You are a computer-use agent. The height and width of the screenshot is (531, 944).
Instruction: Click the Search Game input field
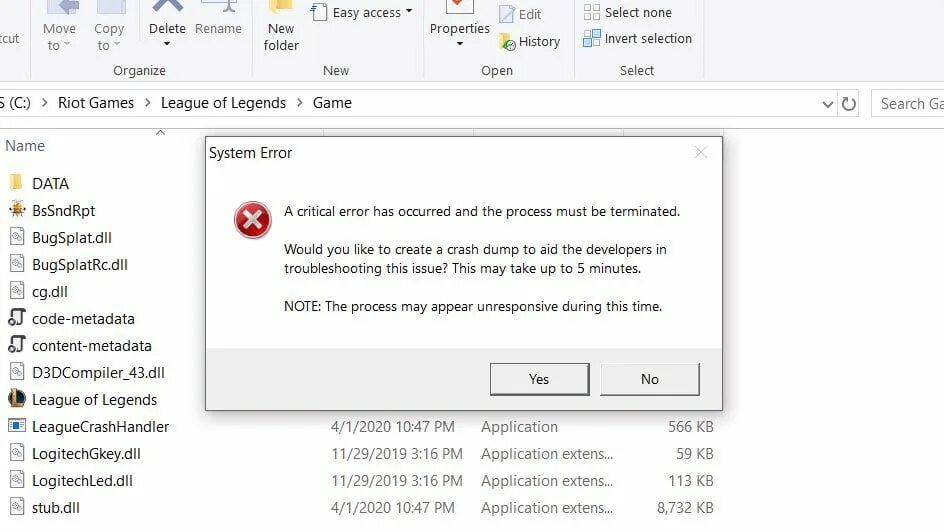[x=908, y=104]
